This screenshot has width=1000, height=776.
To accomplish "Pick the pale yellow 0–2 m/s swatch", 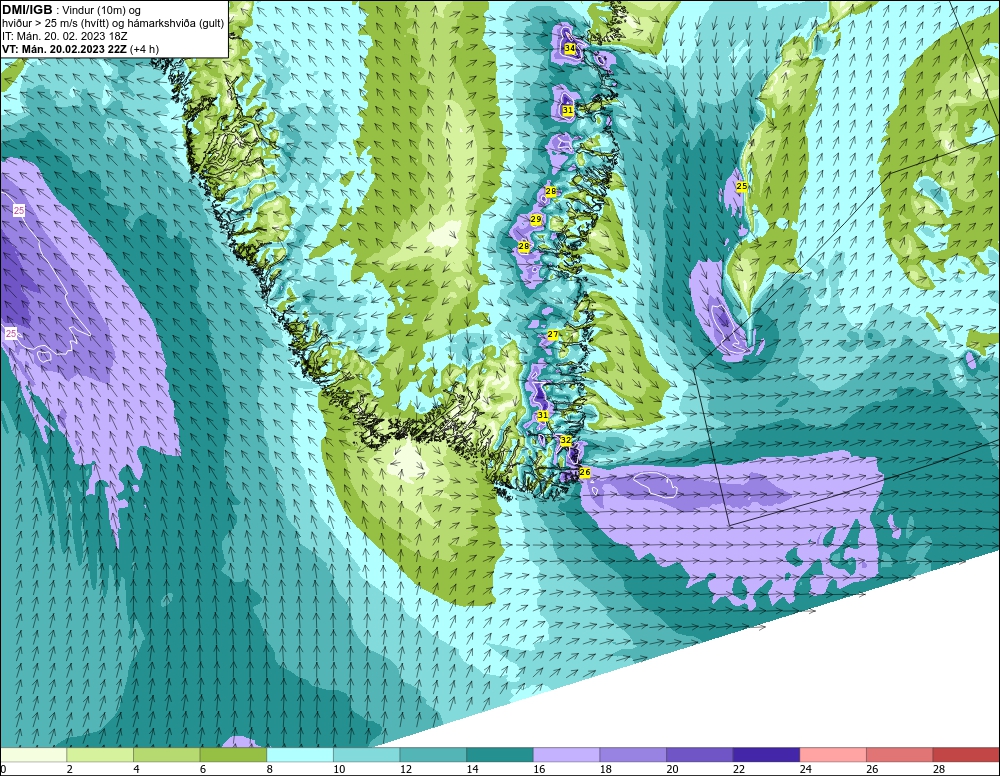I will pyautogui.click(x=33, y=755).
